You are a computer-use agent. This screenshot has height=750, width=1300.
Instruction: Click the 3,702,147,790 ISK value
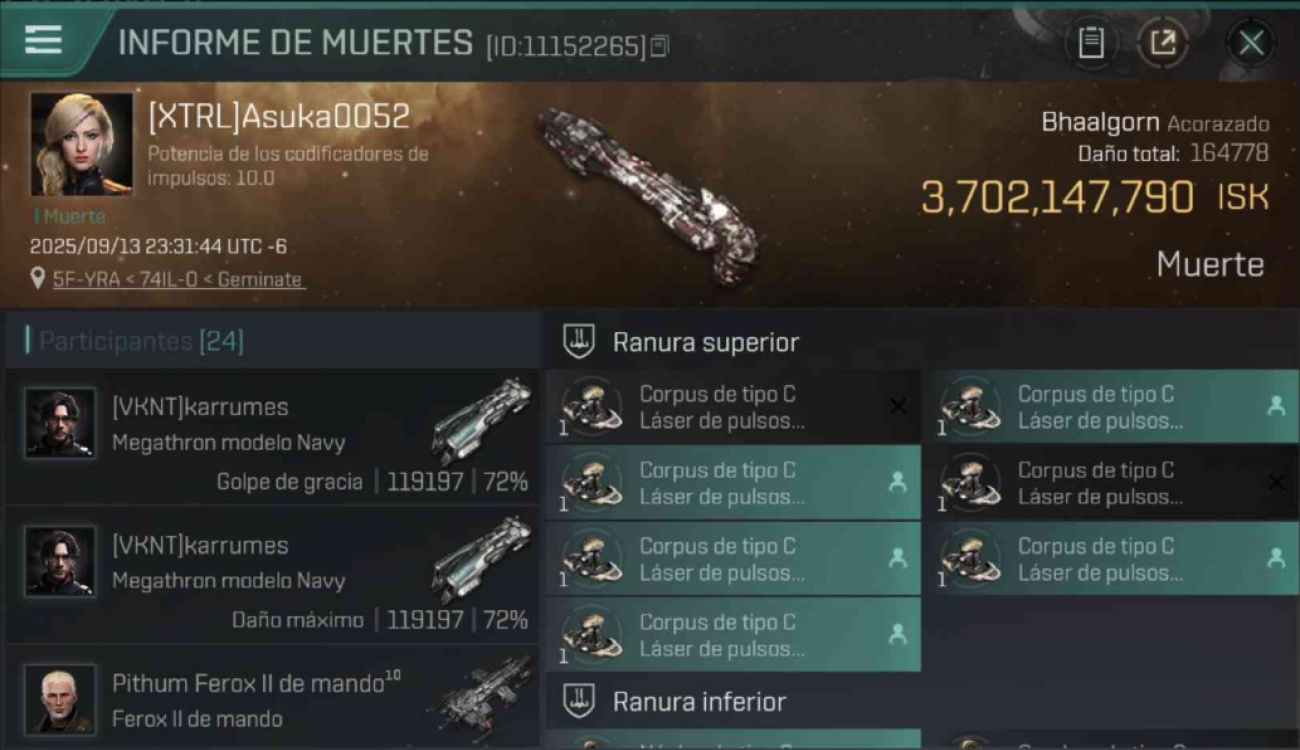[1095, 197]
